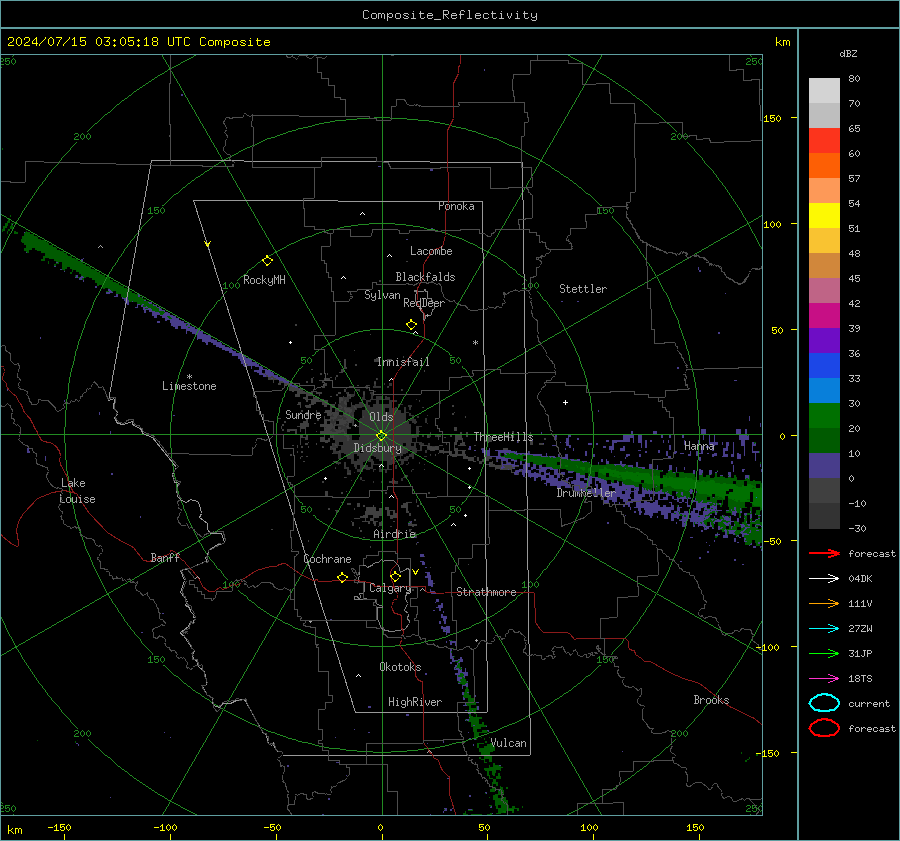
Task: Click the Stettler label
Action: point(583,289)
